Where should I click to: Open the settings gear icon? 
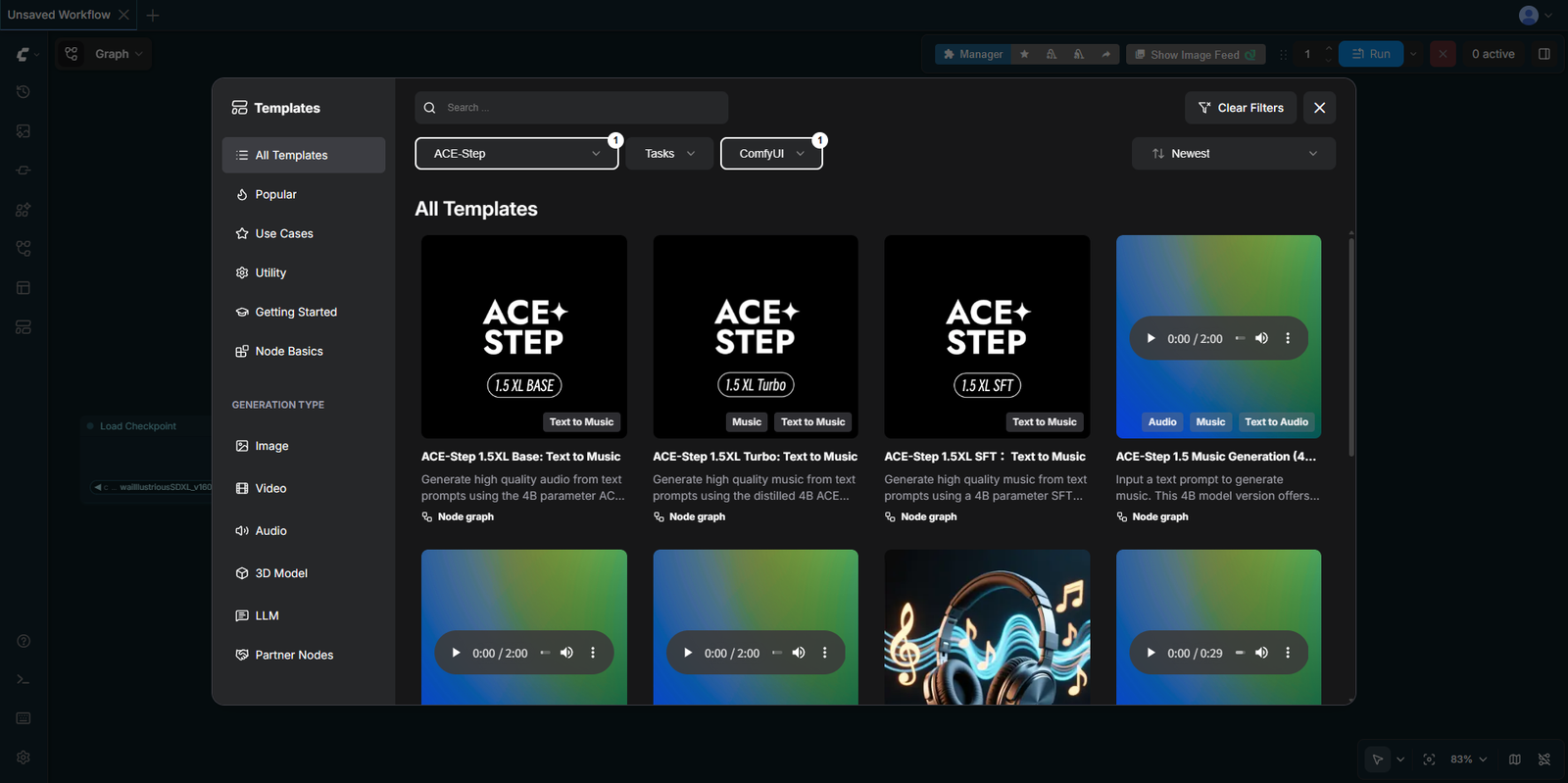coord(24,758)
